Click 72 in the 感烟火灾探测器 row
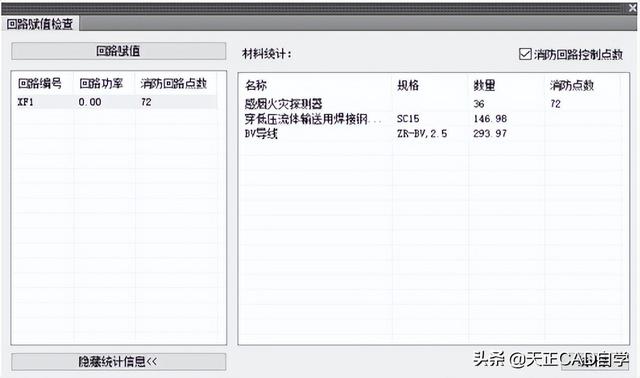The image size is (640, 378). (x=555, y=104)
